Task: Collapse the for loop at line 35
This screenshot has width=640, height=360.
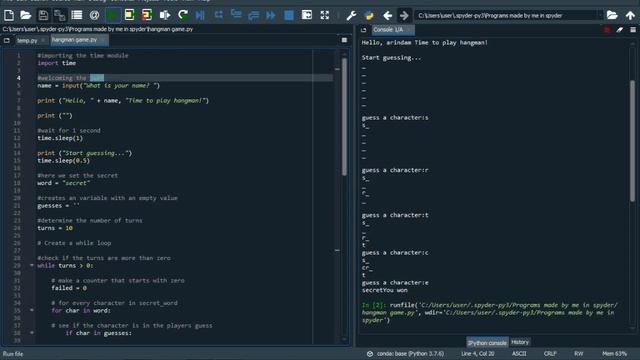Action: pos(32,310)
